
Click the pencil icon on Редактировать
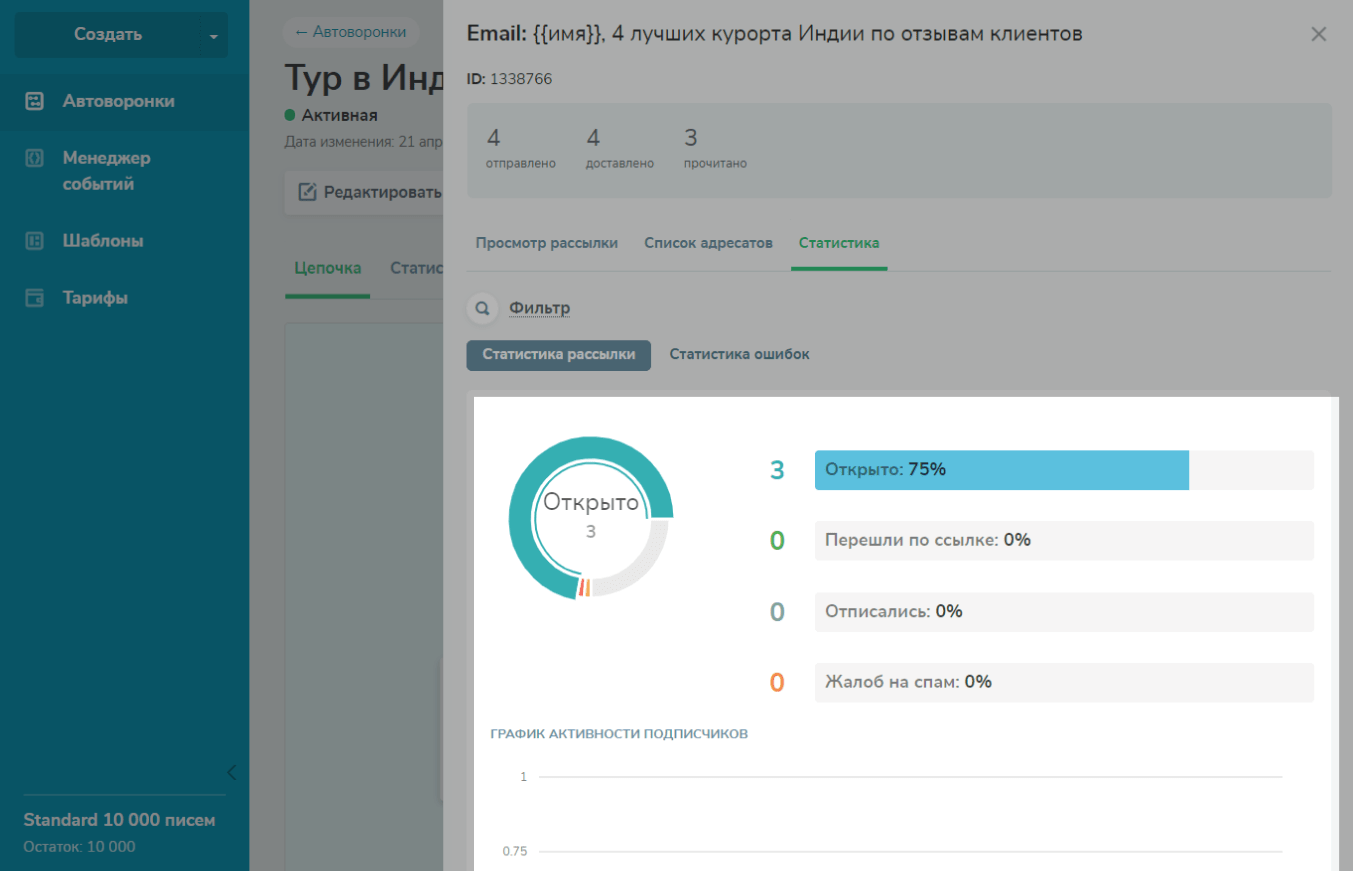(308, 192)
